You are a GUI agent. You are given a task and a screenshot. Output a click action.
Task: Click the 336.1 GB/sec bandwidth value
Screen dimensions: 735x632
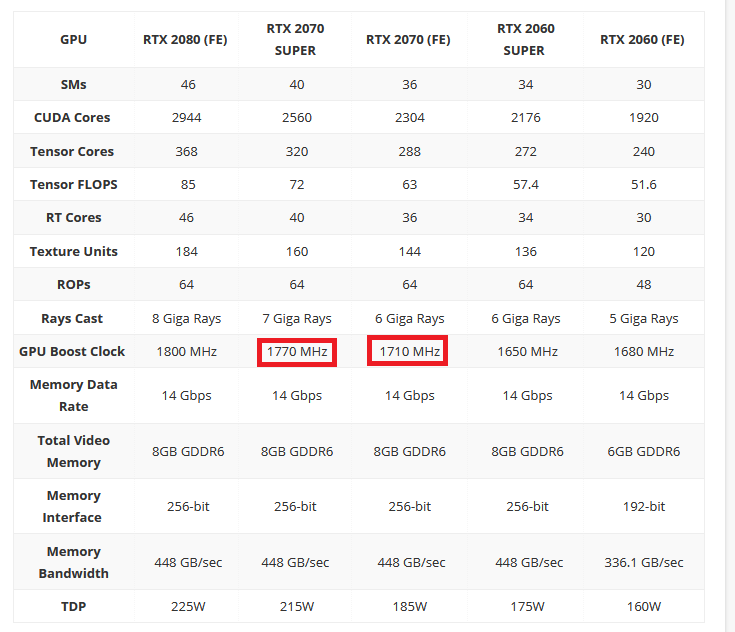644,562
